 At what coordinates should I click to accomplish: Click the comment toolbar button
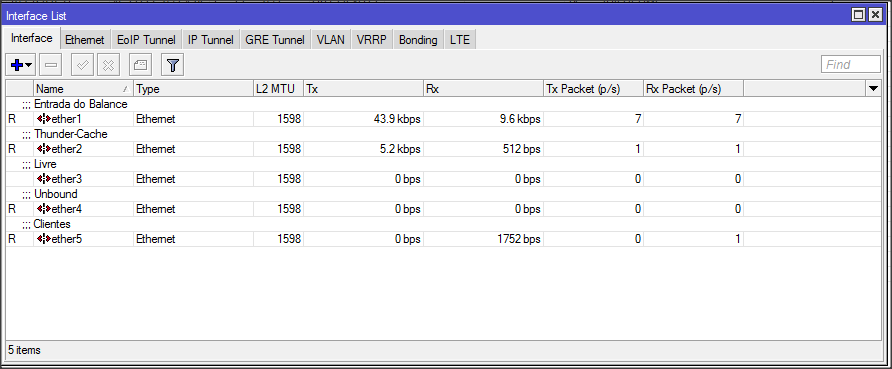click(140, 65)
